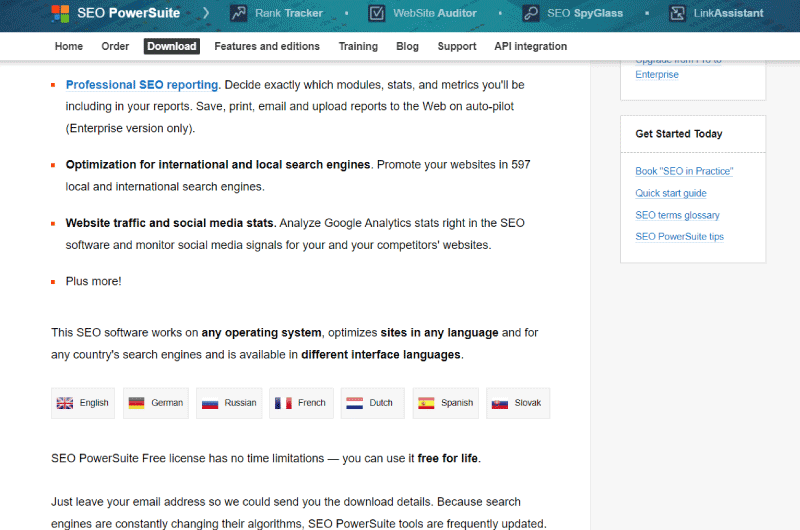Click the "free for life" bold text
This screenshot has width=800, height=530.
[447, 459]
